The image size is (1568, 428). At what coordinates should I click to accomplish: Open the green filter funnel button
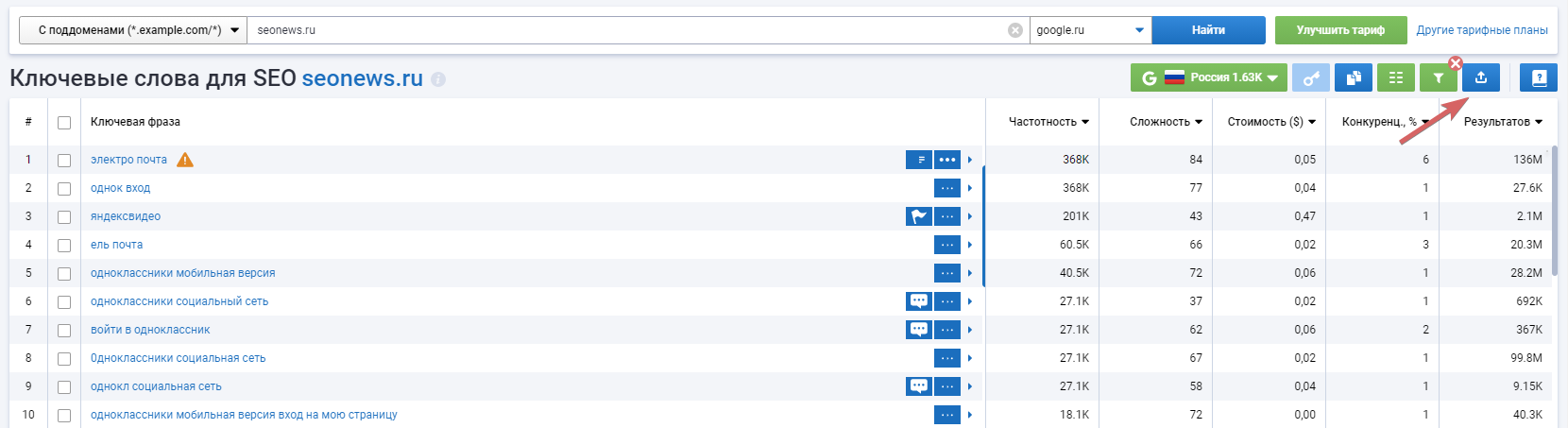tap(1438, 77)
